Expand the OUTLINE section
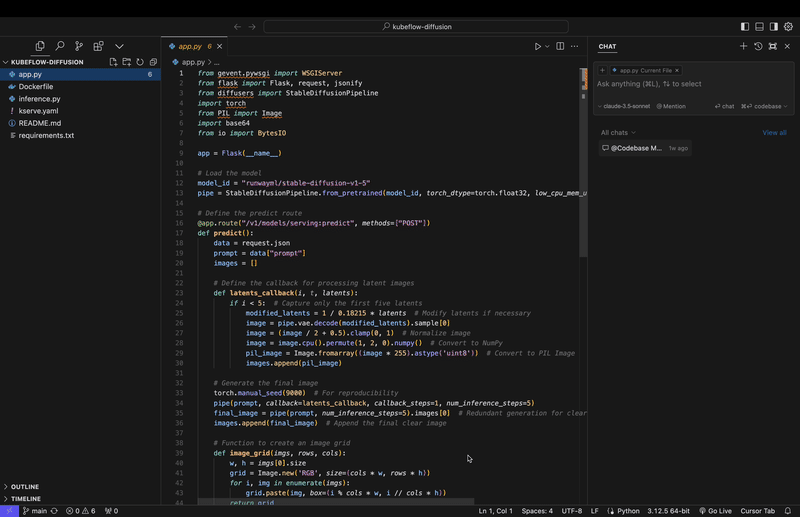The height and width of the screenshot is (517, 800). [80, 486]
